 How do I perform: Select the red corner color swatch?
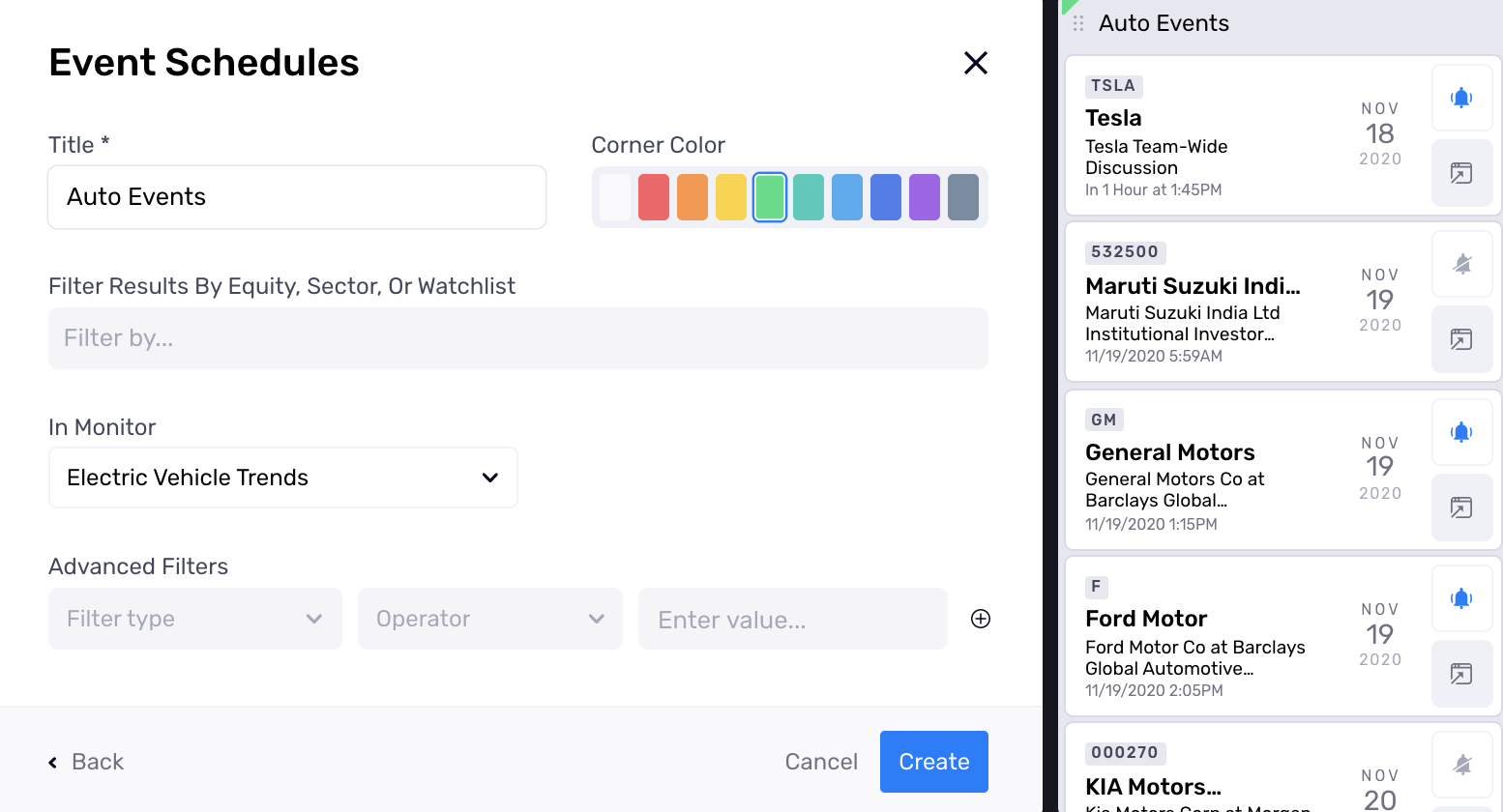click(654, 197)
